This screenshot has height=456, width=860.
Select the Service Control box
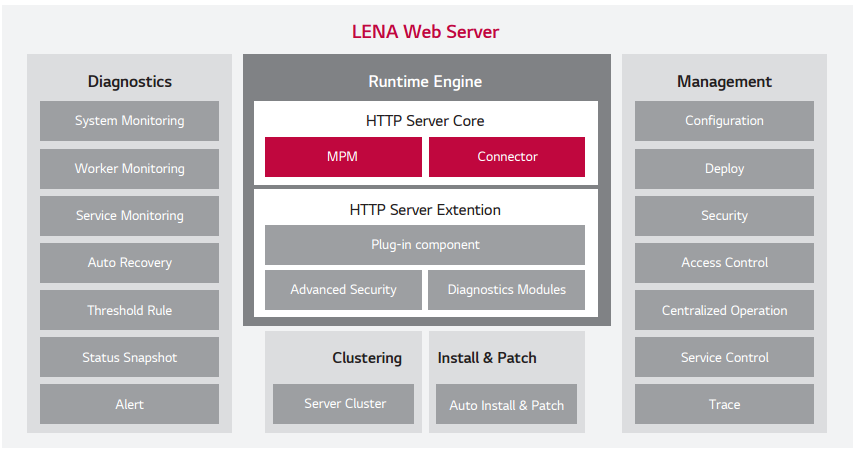pyautogui.click(x=725, y=357)
